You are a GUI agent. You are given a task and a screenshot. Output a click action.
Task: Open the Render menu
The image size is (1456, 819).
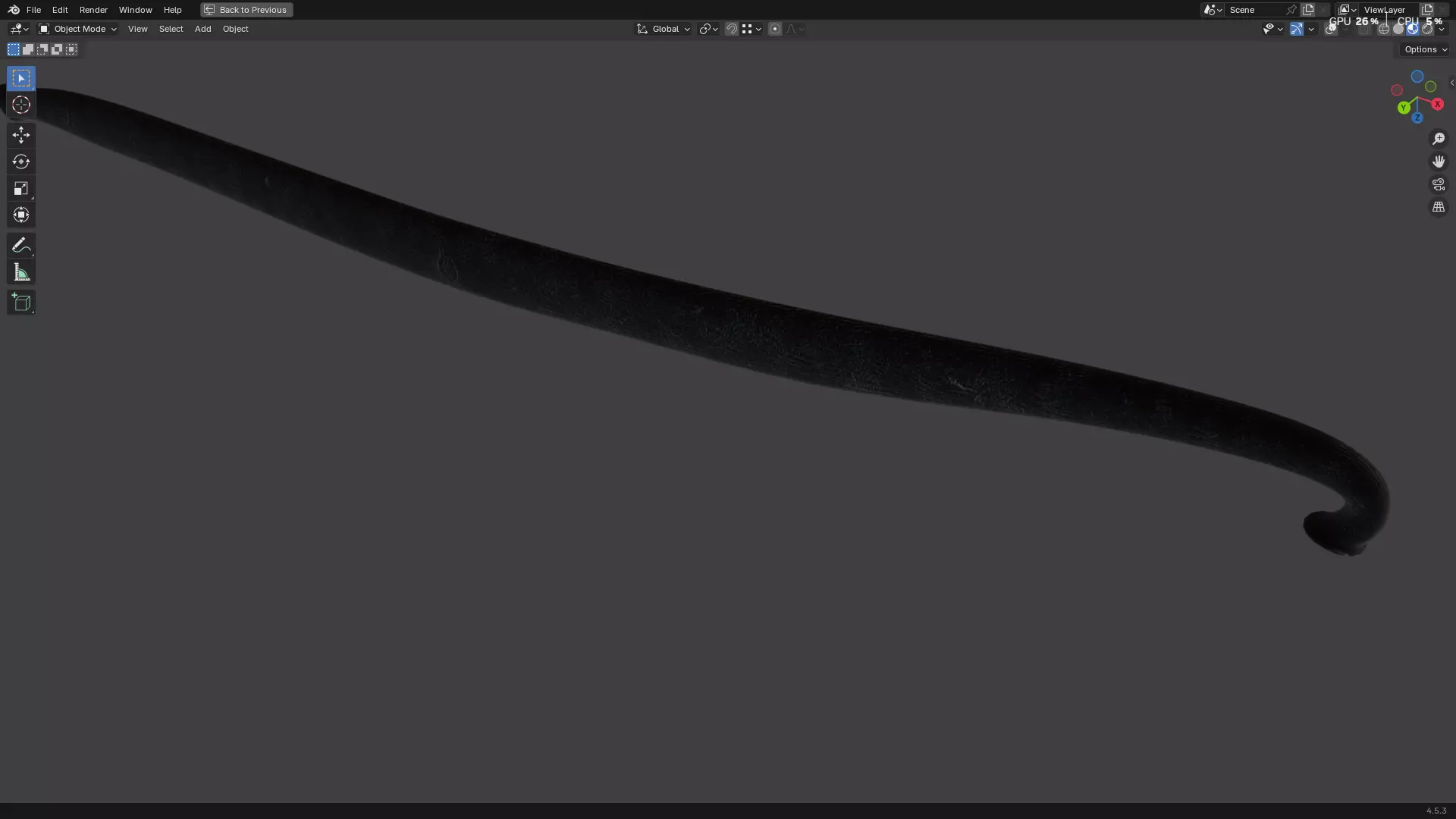pos(93,10)
